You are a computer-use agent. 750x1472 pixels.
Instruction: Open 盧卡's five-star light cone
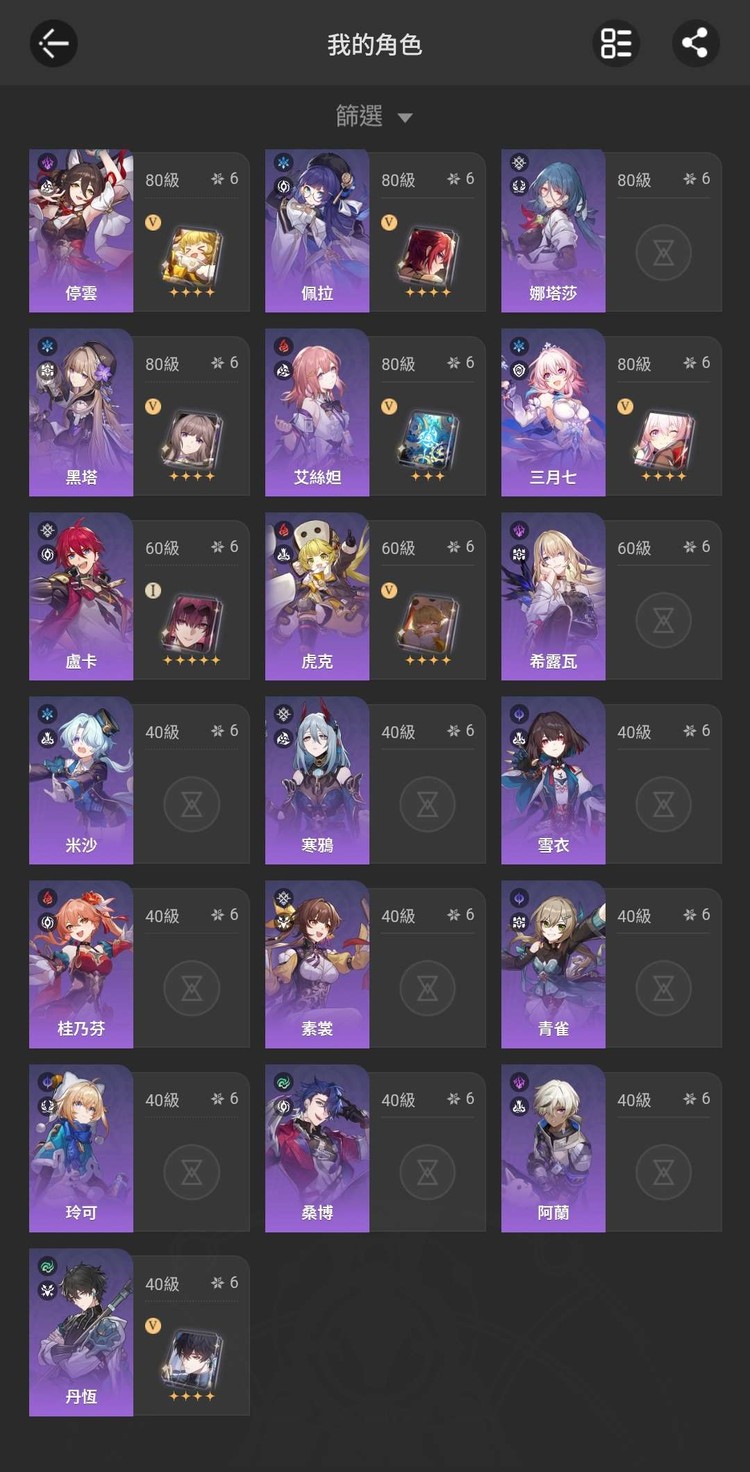[192, 623]
